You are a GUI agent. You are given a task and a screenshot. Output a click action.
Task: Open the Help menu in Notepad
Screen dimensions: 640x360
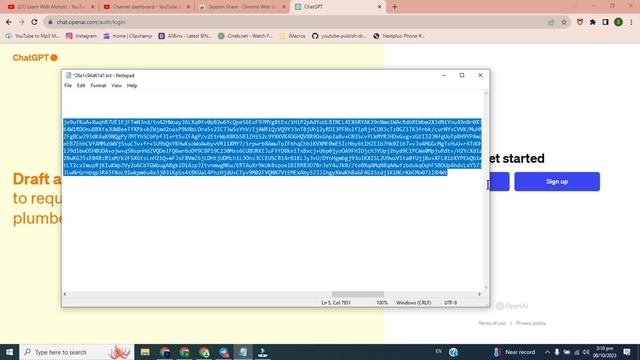[x=132, y=86]
